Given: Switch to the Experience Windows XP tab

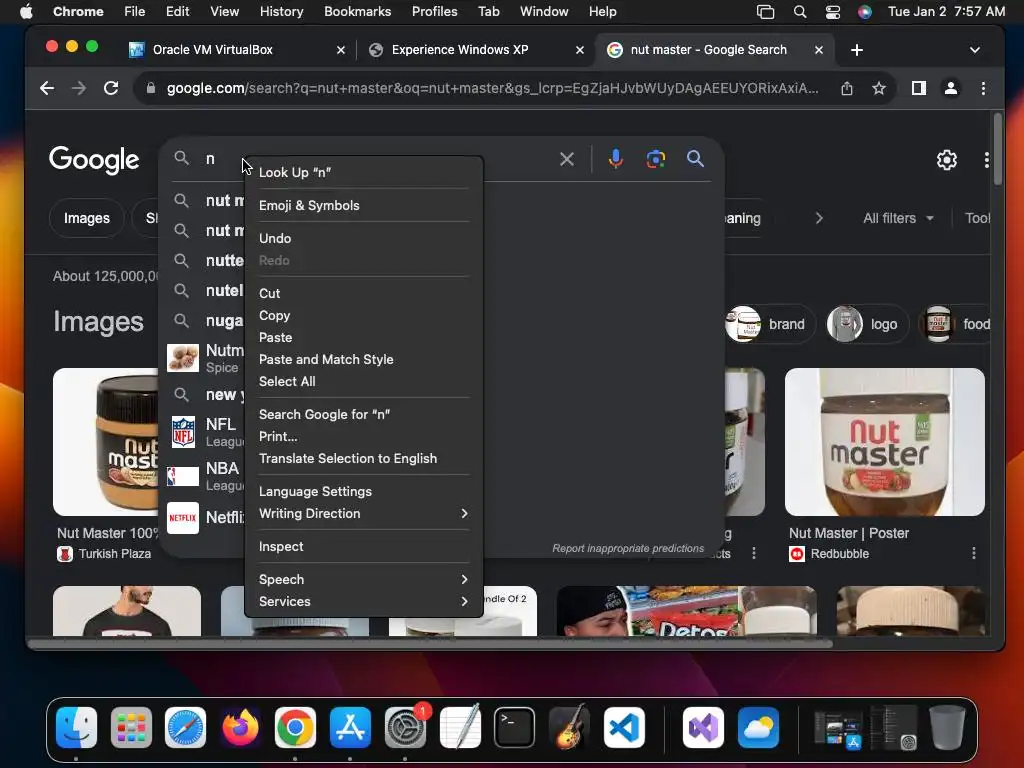Looking at the screenshot, I should point(475,50).
